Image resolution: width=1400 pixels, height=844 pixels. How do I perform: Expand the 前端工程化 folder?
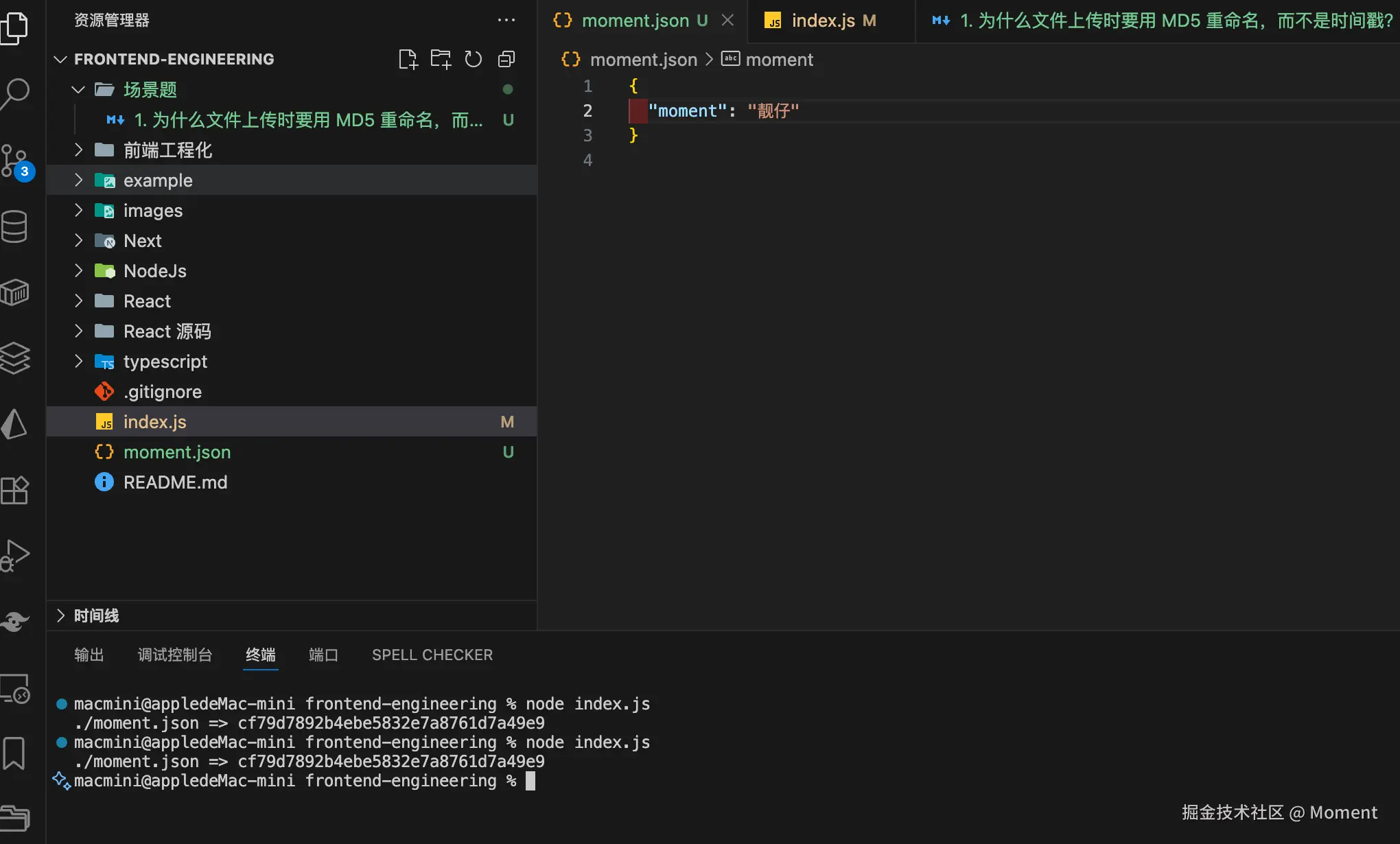(x=167, y=150)
